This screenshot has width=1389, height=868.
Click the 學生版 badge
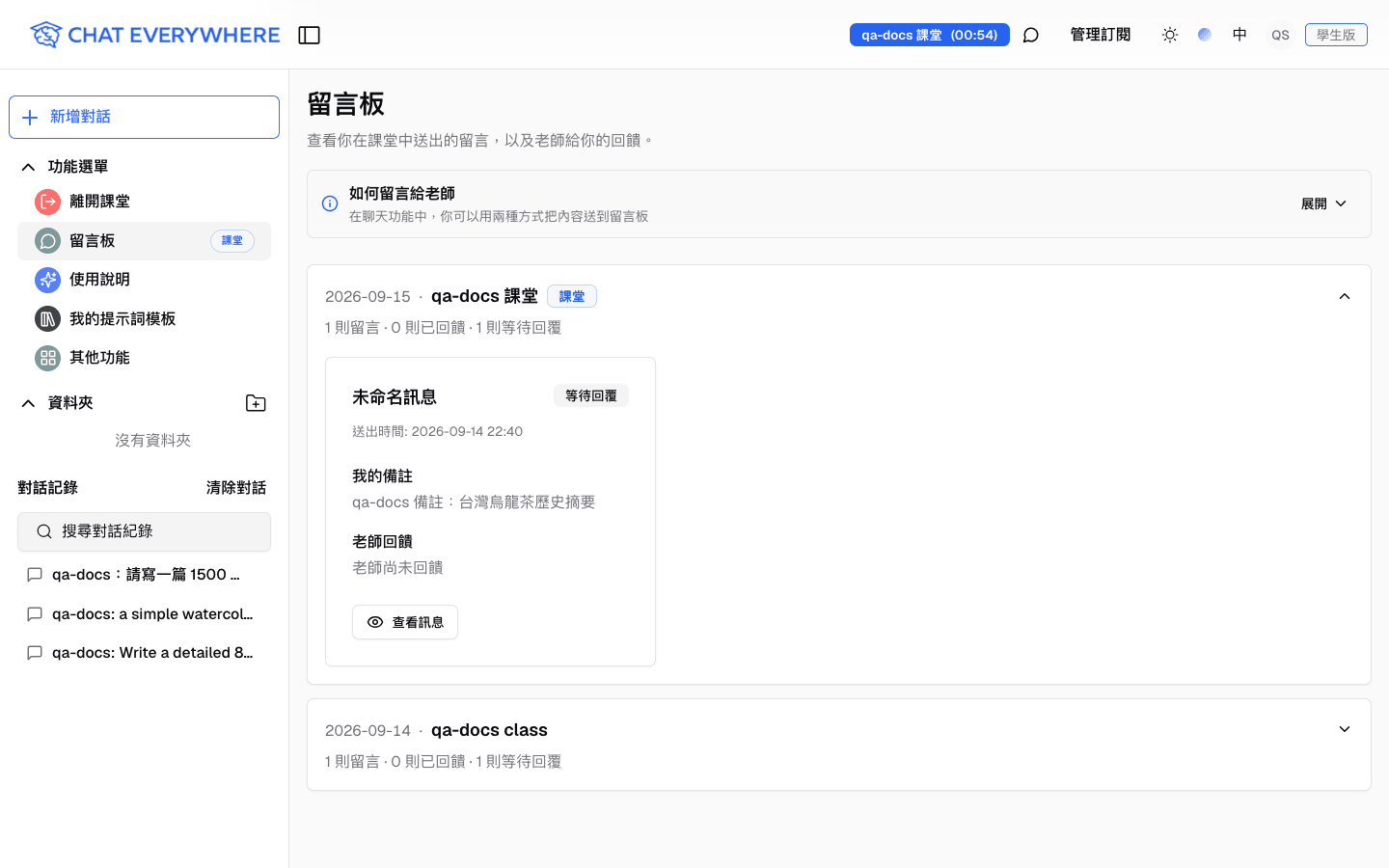(x=1336, y=35)
